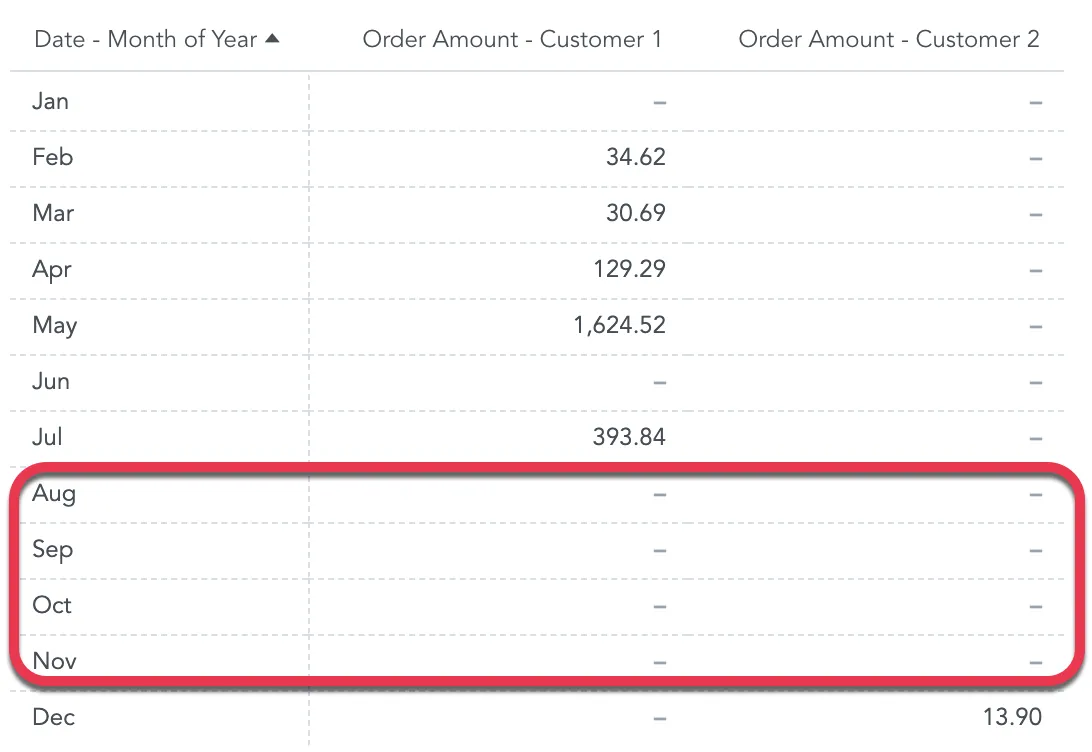The image size is (1092, 752).
Task: Select the Jun row label
Action: pyautogui.click(x=53, y=381)
